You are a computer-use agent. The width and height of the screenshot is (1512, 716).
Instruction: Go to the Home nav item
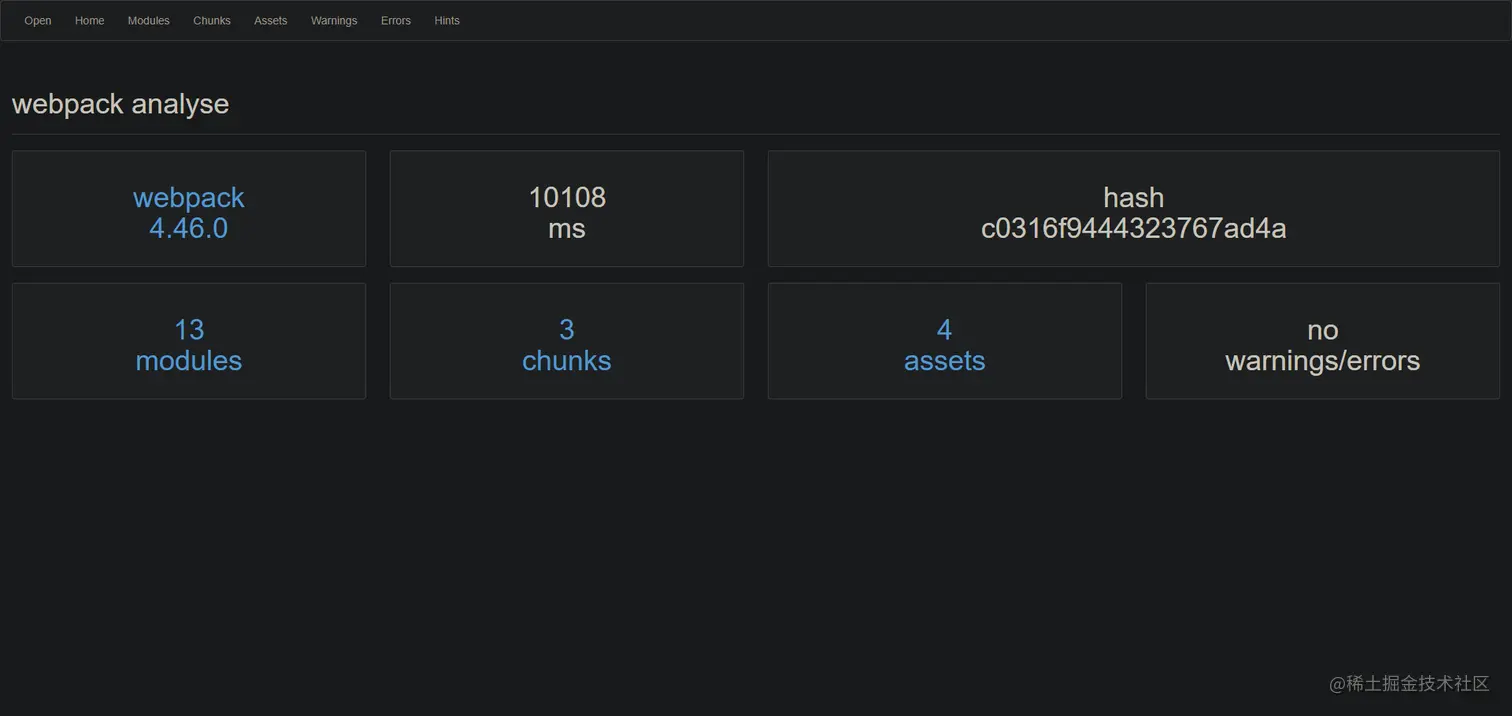[89, 21]
